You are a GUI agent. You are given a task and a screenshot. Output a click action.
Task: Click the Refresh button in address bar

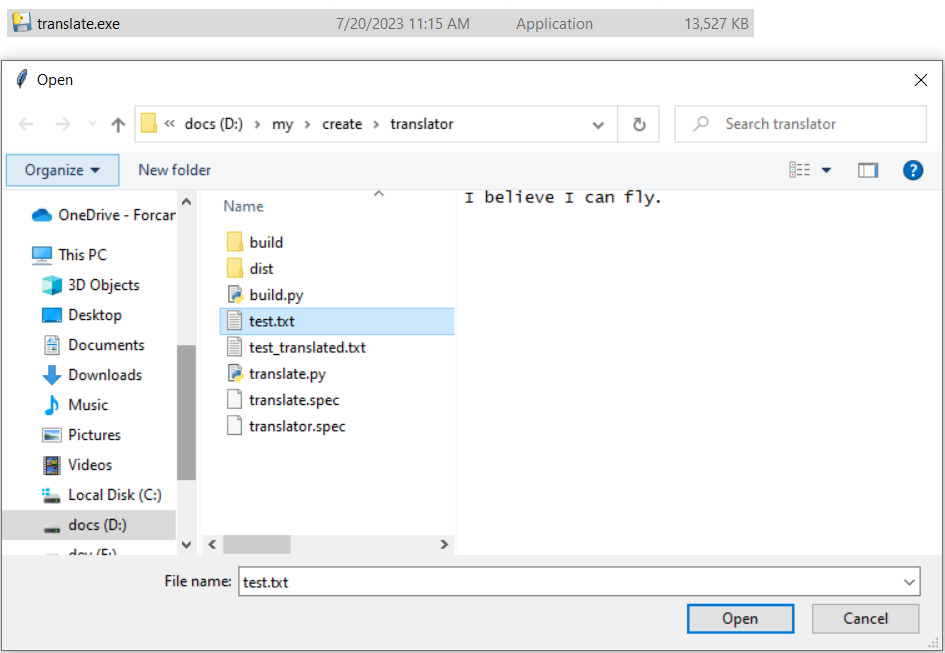pyautogui.click(x=639, y=125)
